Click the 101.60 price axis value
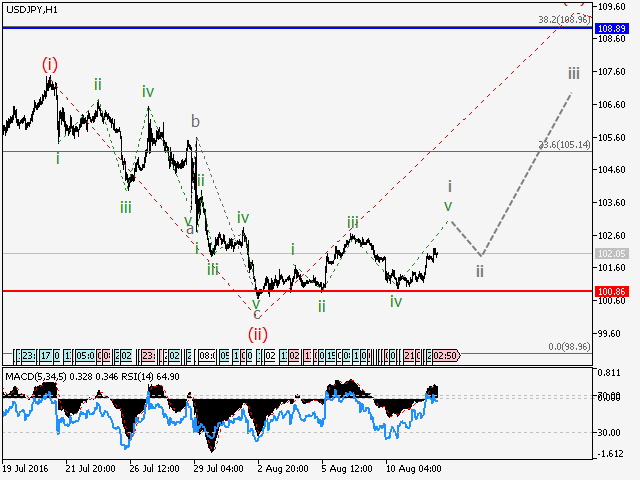This screenshot has width=640, height=480. (611, 268)
